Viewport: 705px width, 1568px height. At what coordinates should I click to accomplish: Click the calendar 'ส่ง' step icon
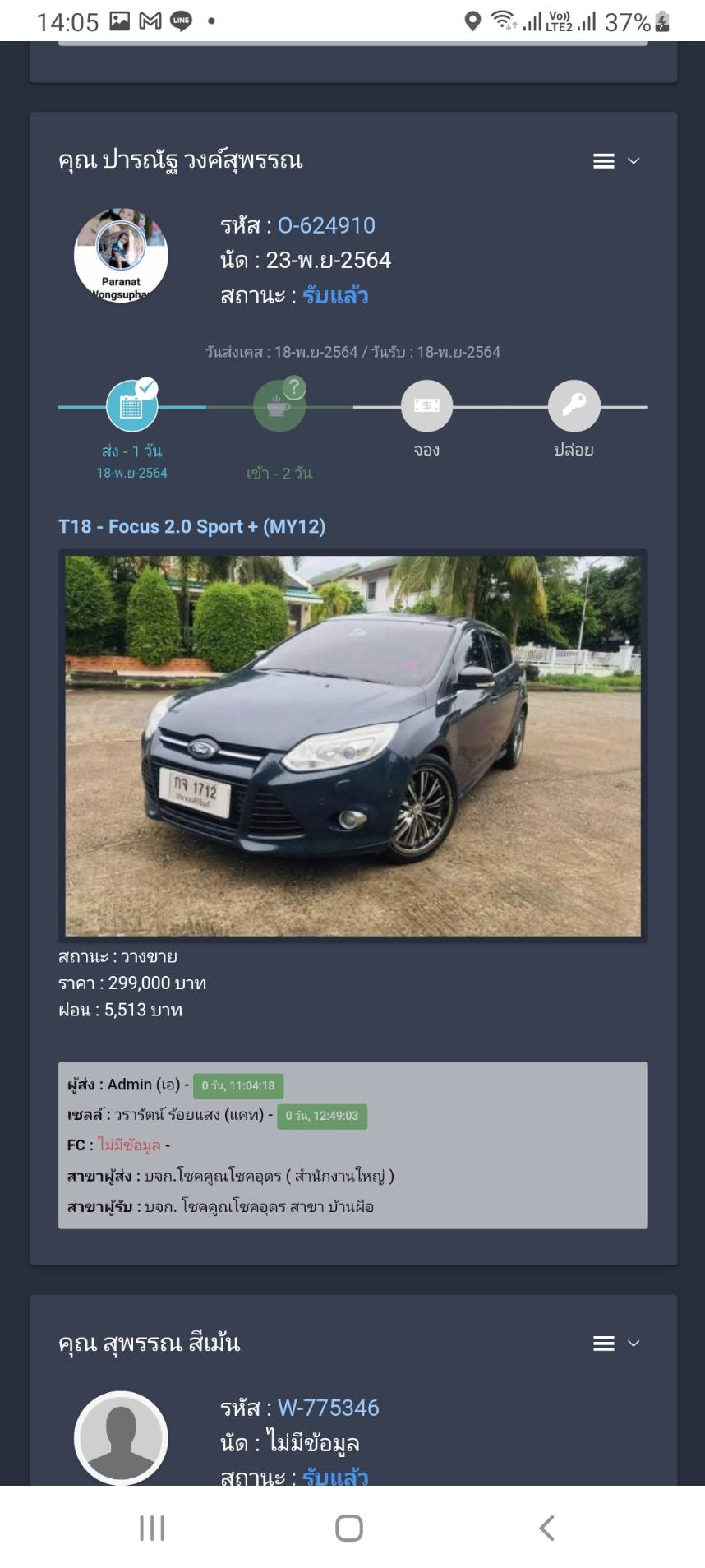131,405
